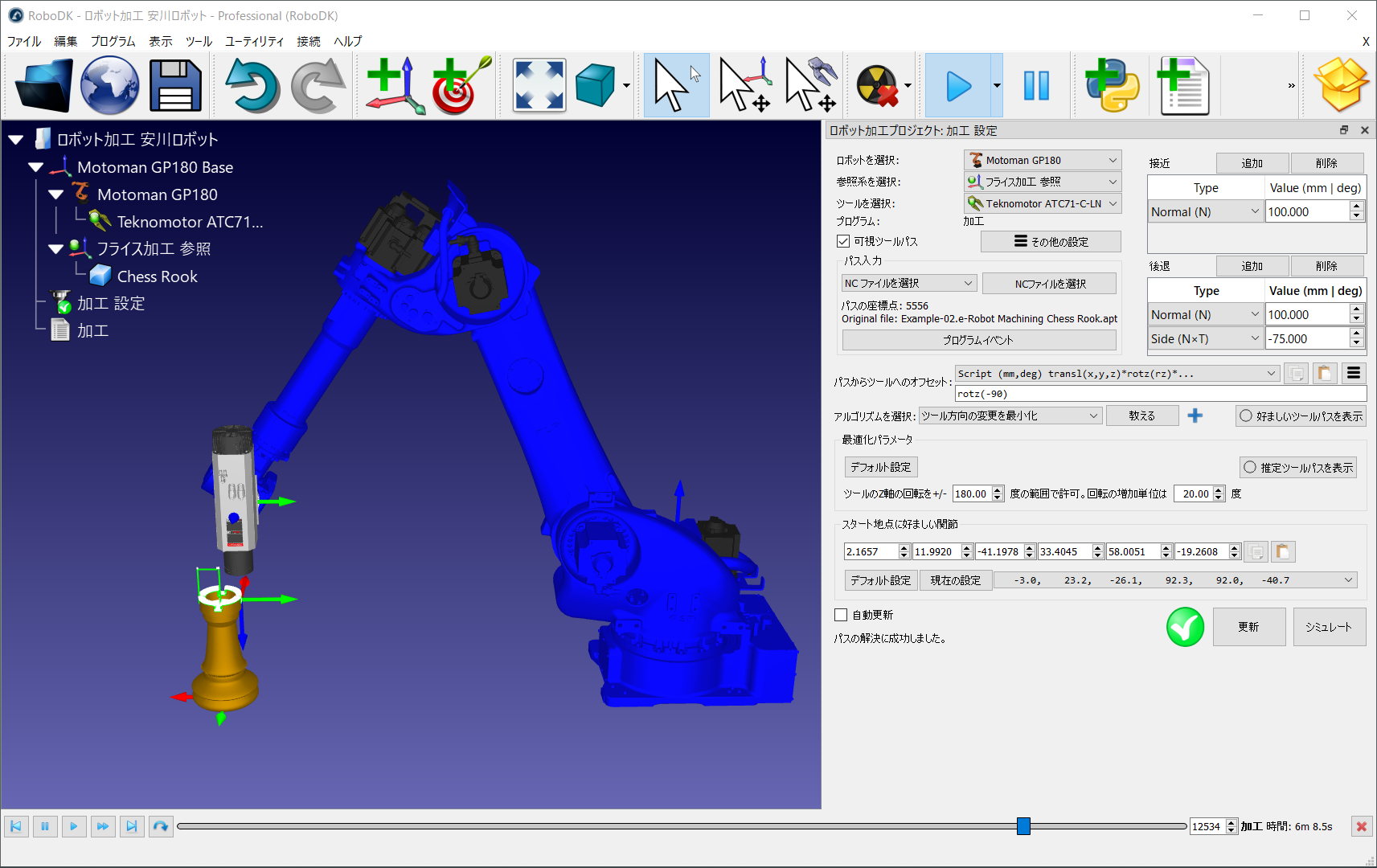Image resolution: width=1377 pixels, height=868 pixels.
Task: Close simulation bar red X icon
Action: 1362,826
